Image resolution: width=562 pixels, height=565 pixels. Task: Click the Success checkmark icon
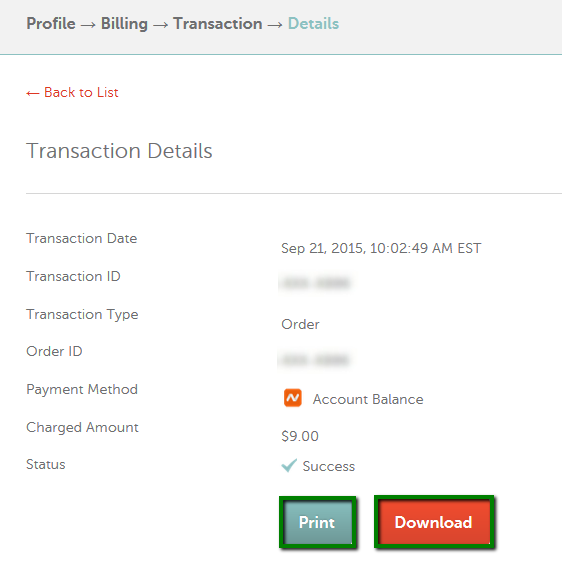[x=289, y=465]
